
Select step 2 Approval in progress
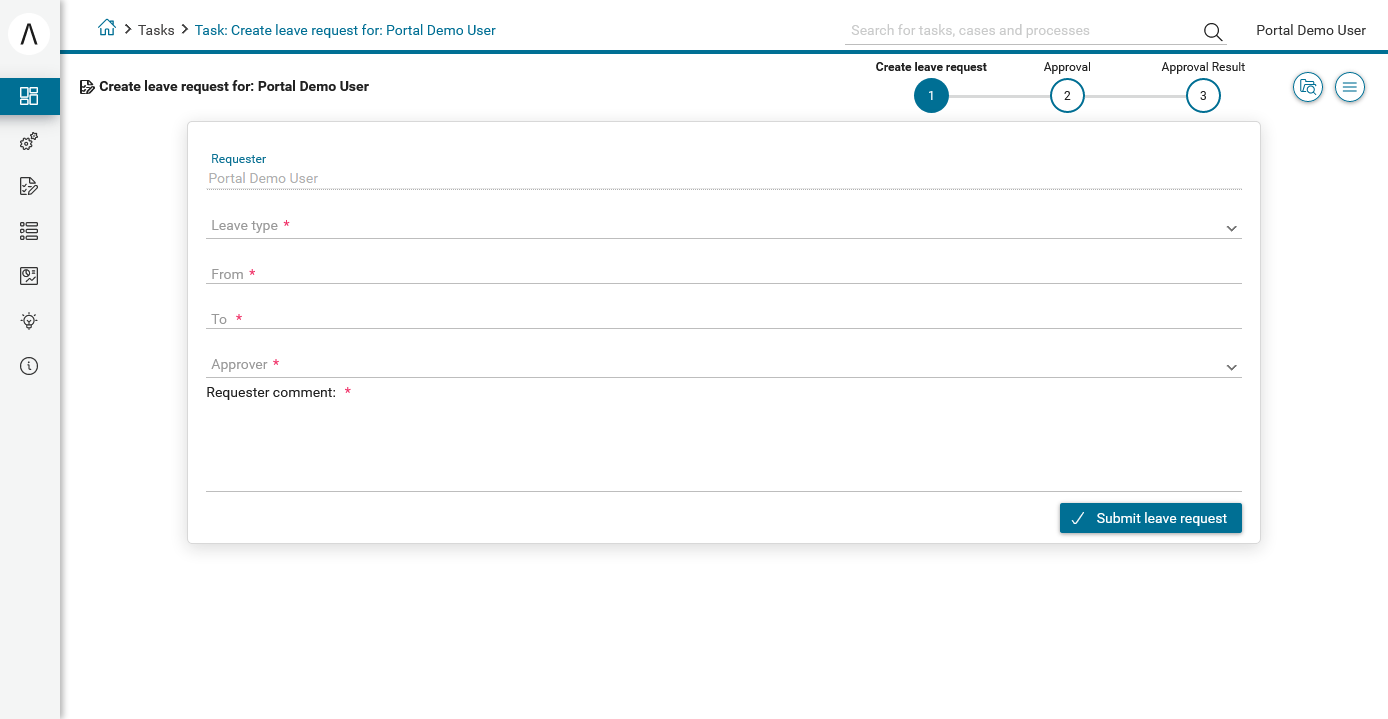(x=1067, y=96)
